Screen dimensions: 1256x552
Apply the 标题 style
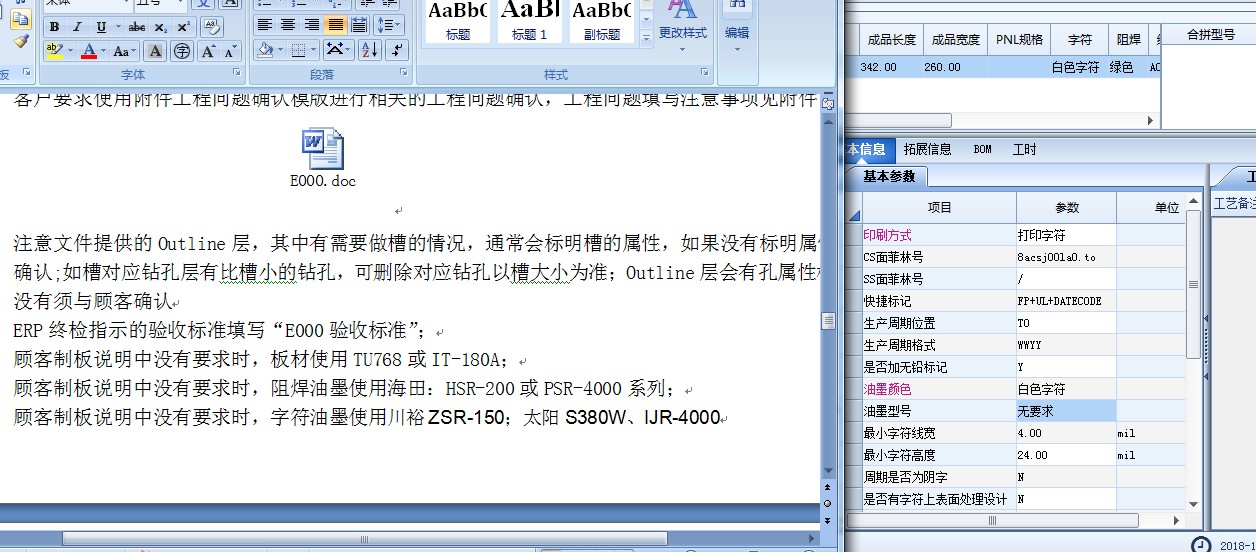(x=458, y=22)
